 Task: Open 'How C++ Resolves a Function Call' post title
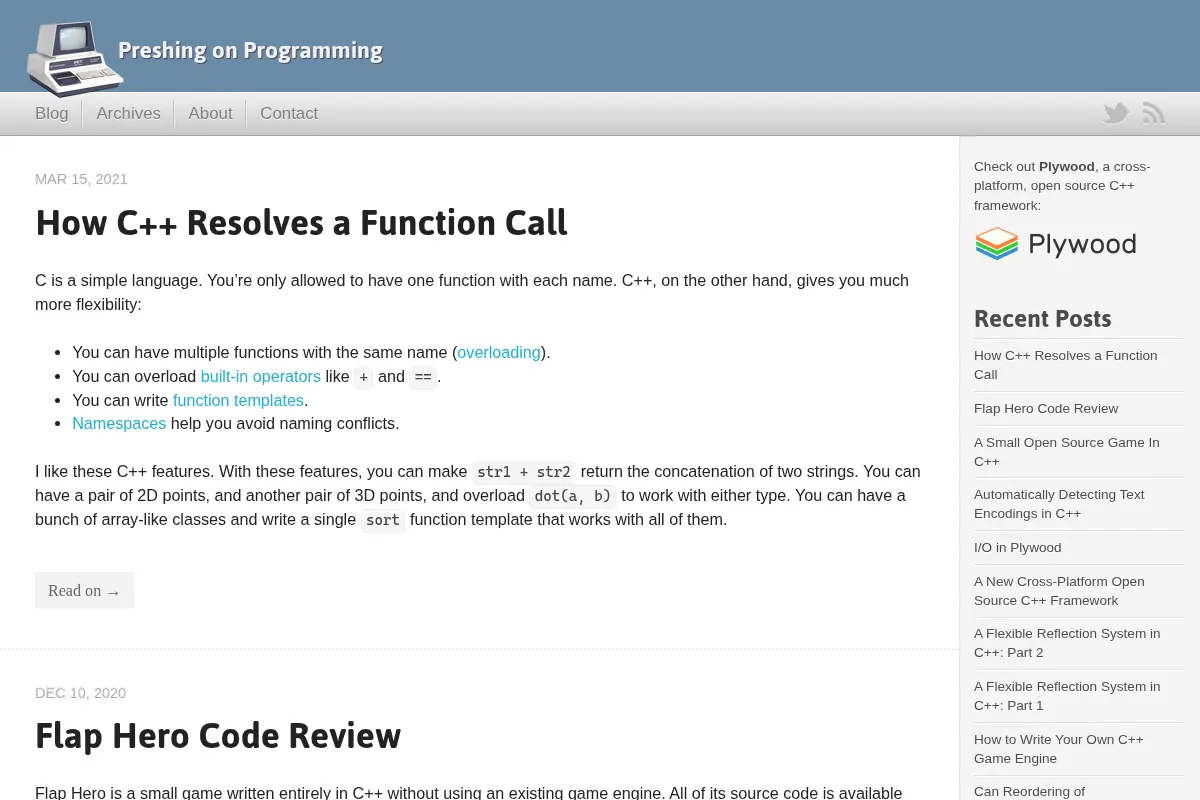301,222
